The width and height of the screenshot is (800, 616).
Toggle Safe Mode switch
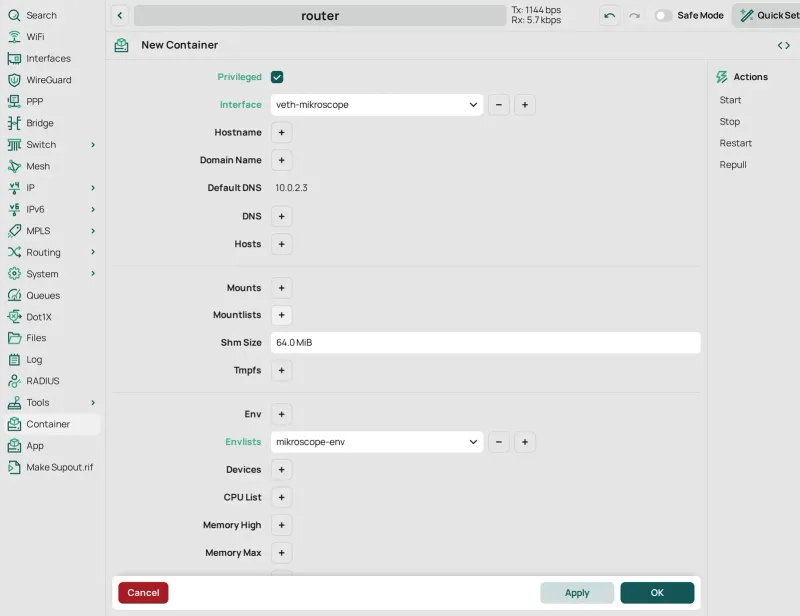pyautogui.click(x=663, y=15)
